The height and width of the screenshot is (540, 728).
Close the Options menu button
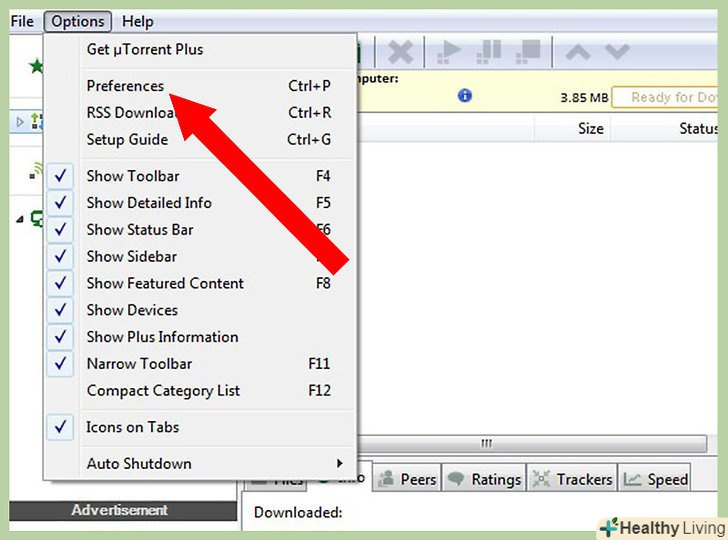[78, 21]
